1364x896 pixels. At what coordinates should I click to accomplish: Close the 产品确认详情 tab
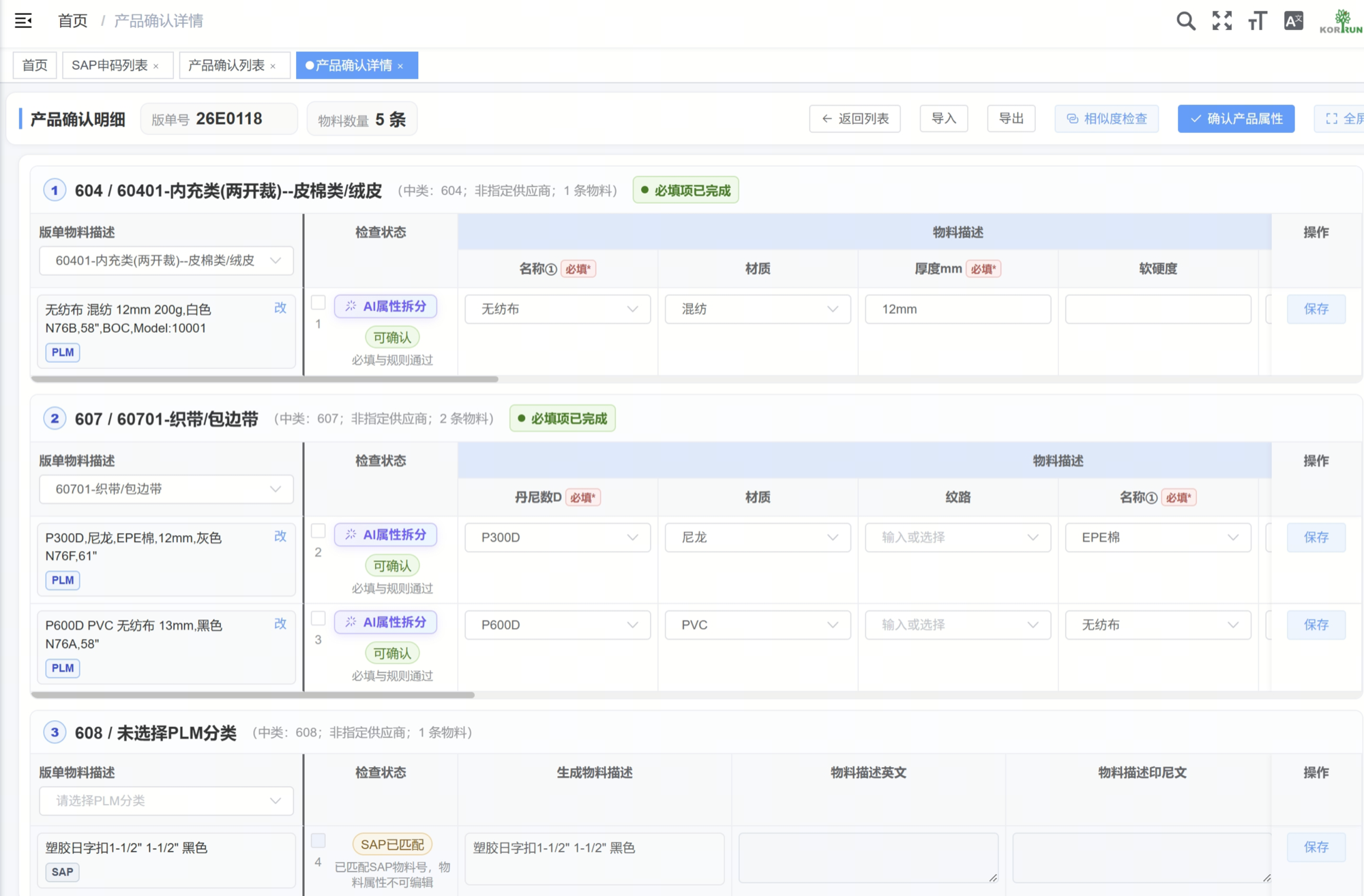(400, 66)
